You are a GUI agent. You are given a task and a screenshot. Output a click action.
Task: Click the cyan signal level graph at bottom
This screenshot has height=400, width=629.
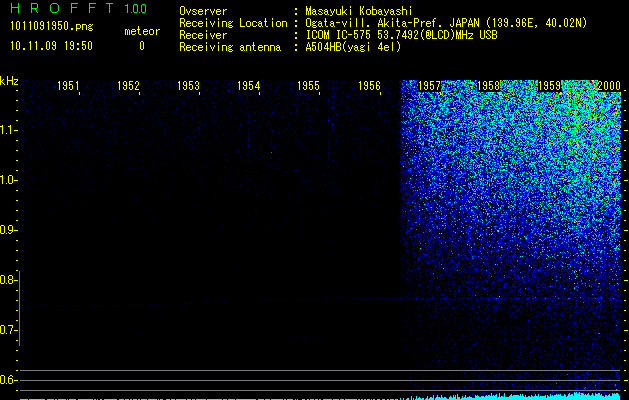tap(320, 396)
